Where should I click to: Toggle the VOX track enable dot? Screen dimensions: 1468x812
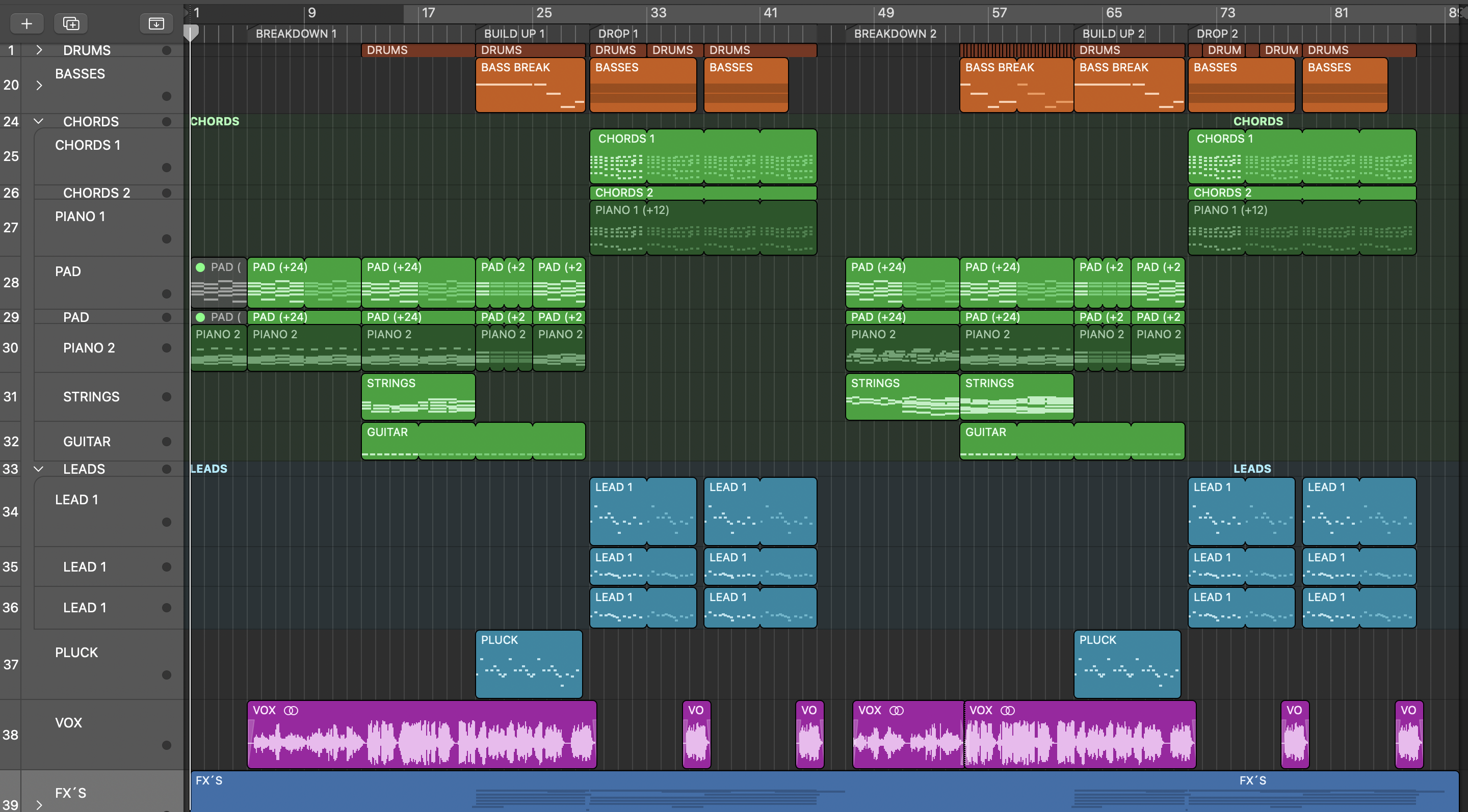click(166, 745)
